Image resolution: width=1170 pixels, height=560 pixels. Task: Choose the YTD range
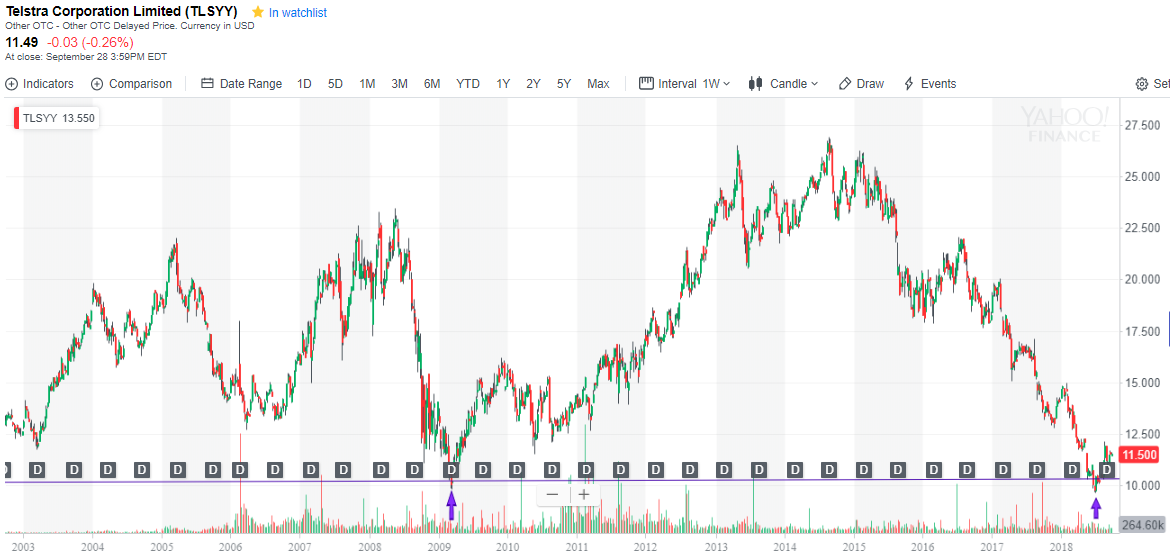click(468, 84)
